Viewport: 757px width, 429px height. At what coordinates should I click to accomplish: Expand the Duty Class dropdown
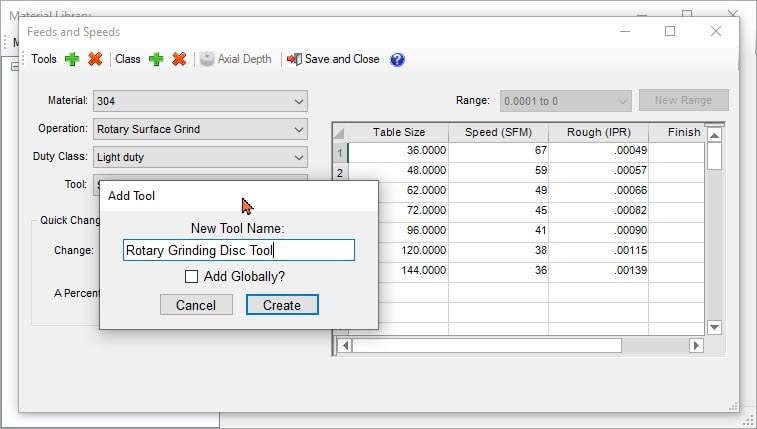[x=299, y=157]
